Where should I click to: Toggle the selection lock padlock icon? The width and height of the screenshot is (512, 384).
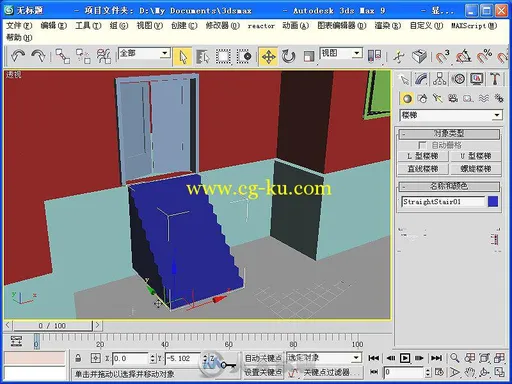pyautogui.click(x=78, y=358)
